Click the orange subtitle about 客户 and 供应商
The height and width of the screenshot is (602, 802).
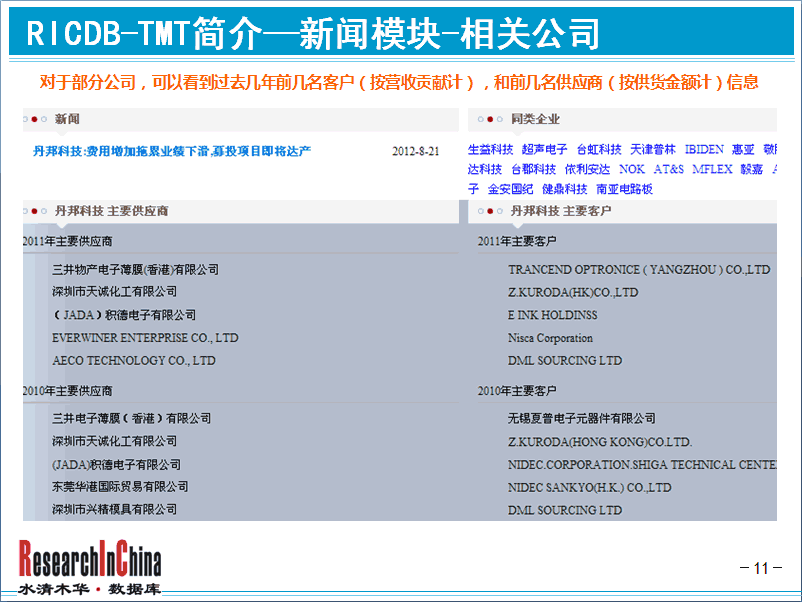(x=399, y=82)
